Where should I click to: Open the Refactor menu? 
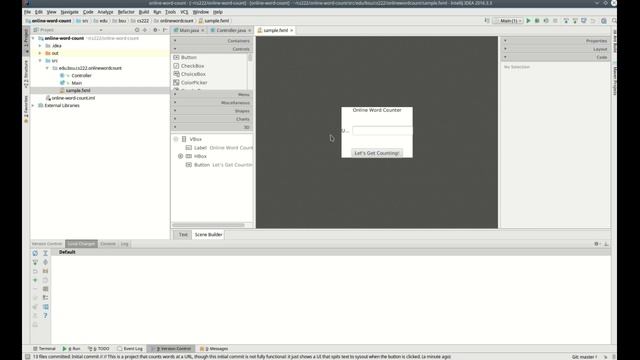(126, 12)
